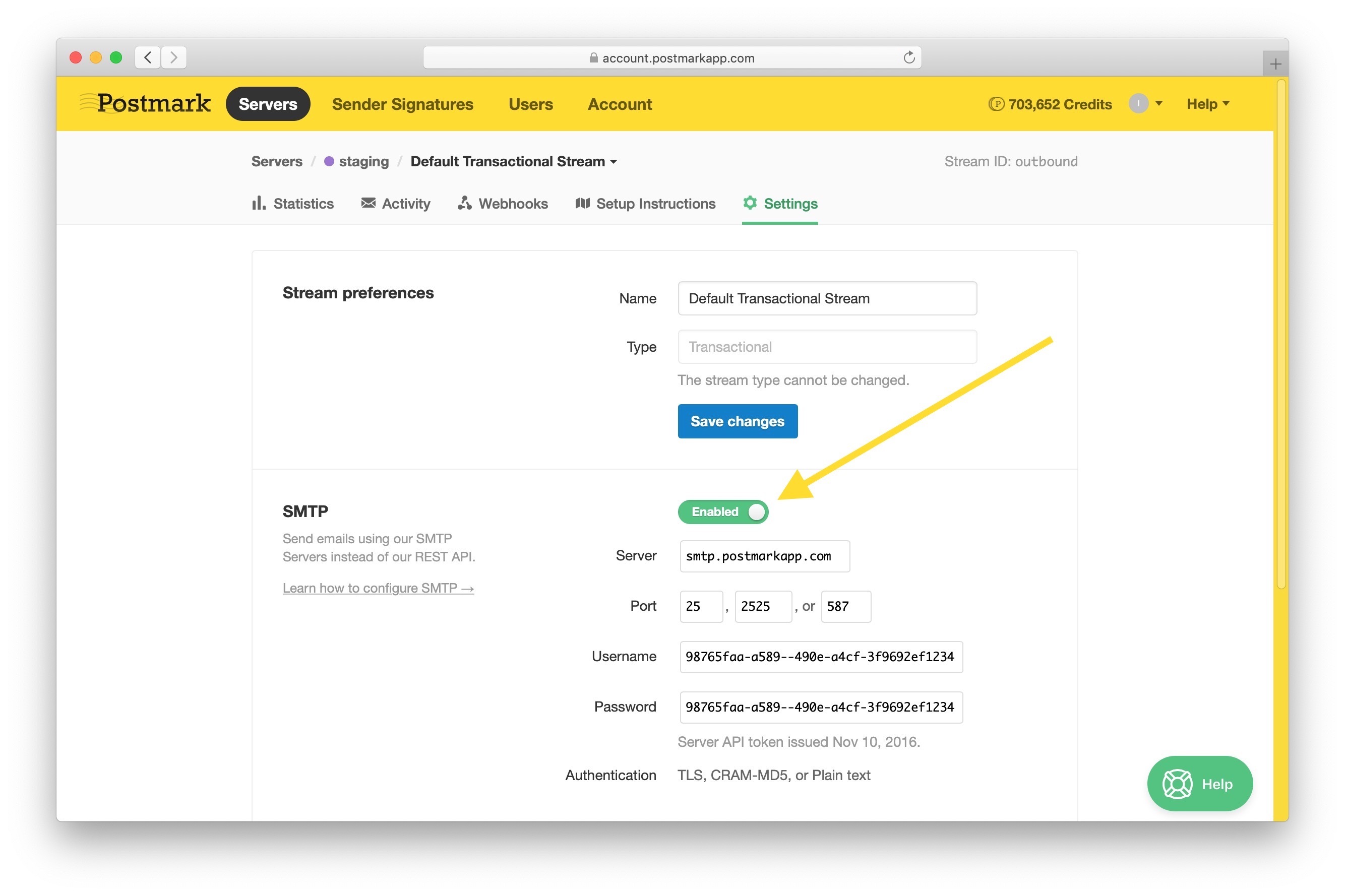Open Learn how to configure SMTP link
The width and height of the screenshot is (1345, 896).
pyautogui.click(x=378, y=588)
